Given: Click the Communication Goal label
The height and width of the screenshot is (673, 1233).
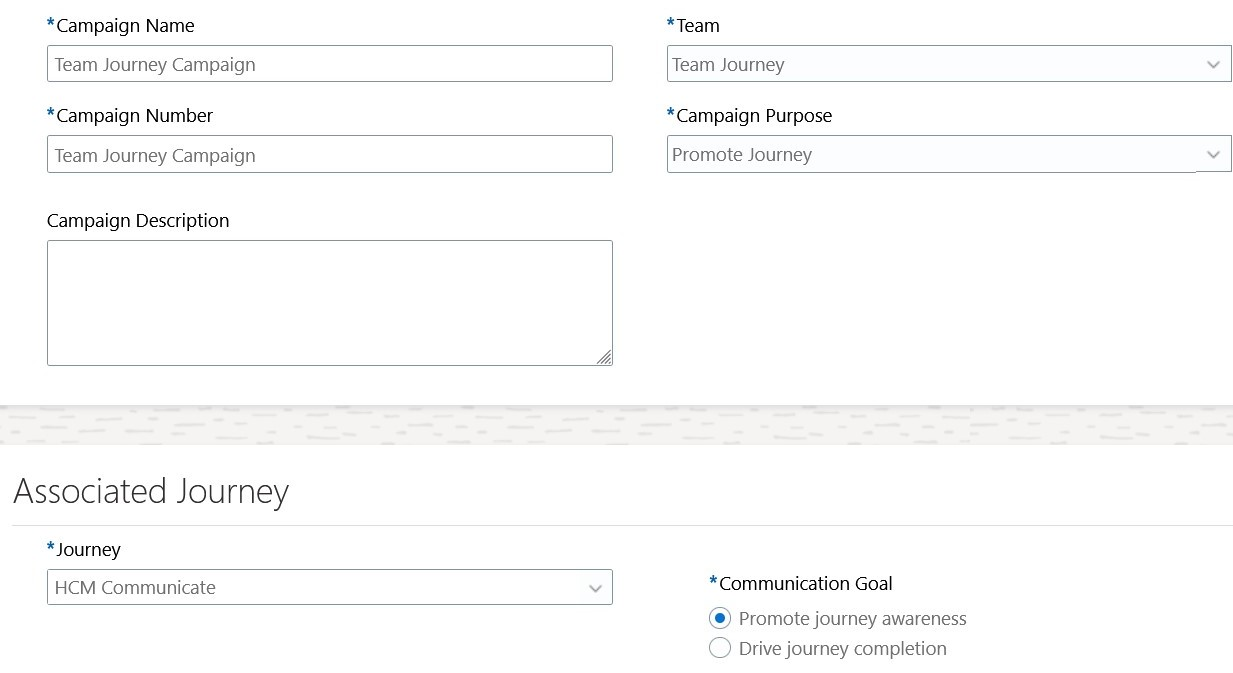Looking at the screenshot, I should tap(805, 584).
